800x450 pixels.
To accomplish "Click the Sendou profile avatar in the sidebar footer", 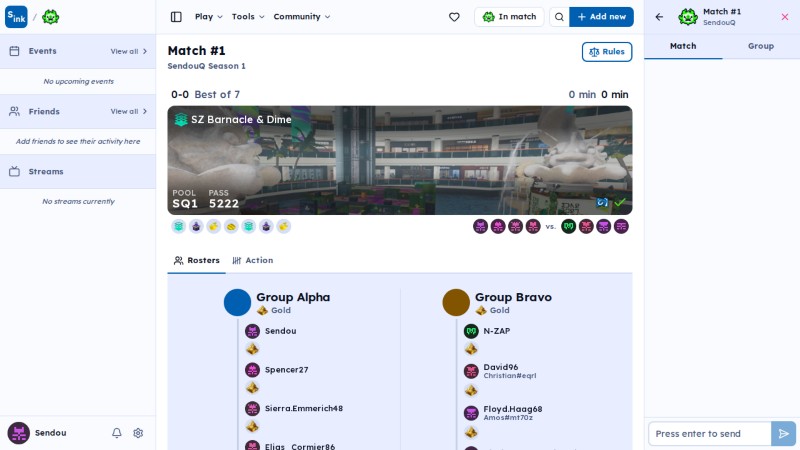I will 18,433.
